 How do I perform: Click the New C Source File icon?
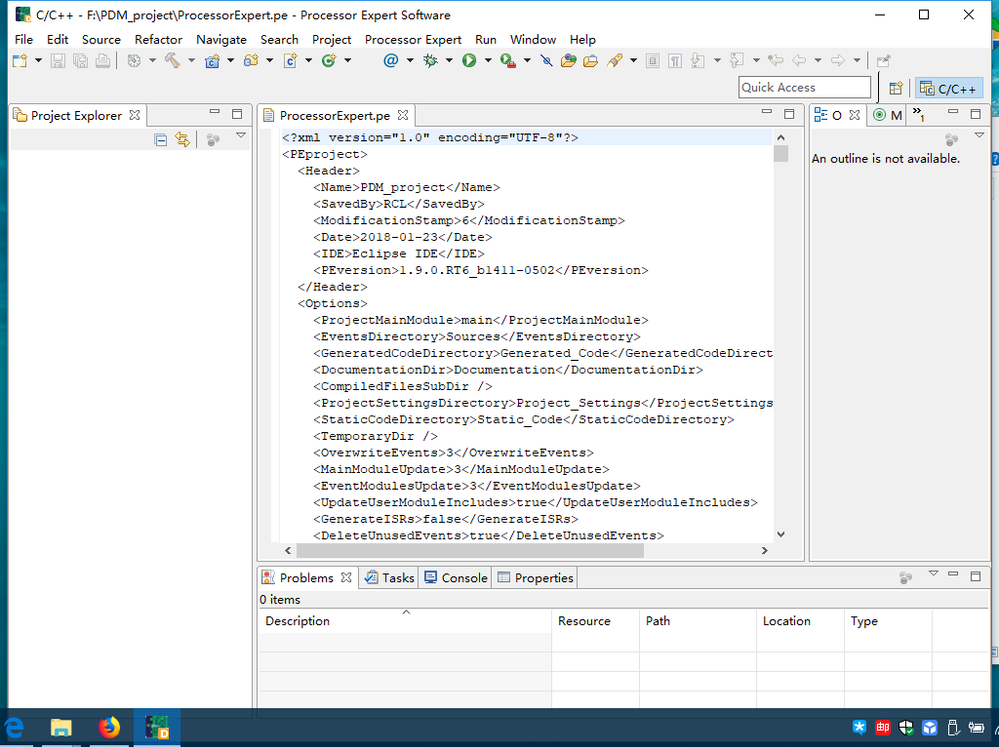[291, 61]
